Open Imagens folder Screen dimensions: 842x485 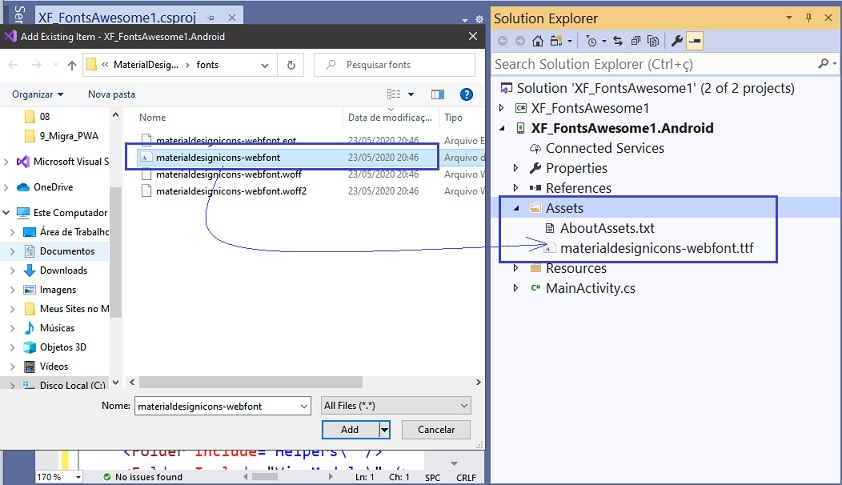pyautogui.click(x=58, y=290)
